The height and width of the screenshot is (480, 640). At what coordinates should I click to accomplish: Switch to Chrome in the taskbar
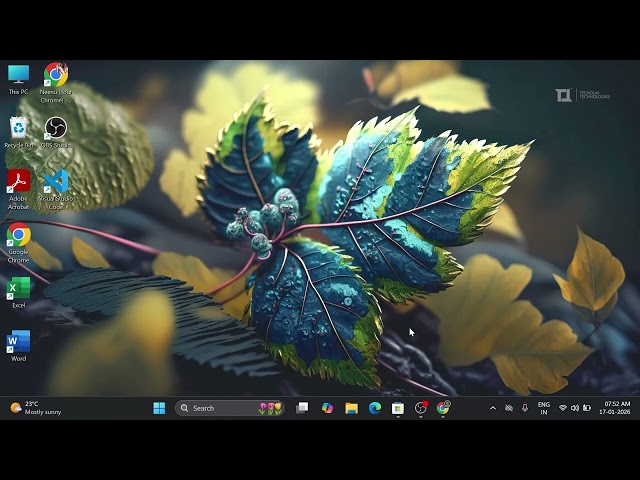(x=443, y=408)
